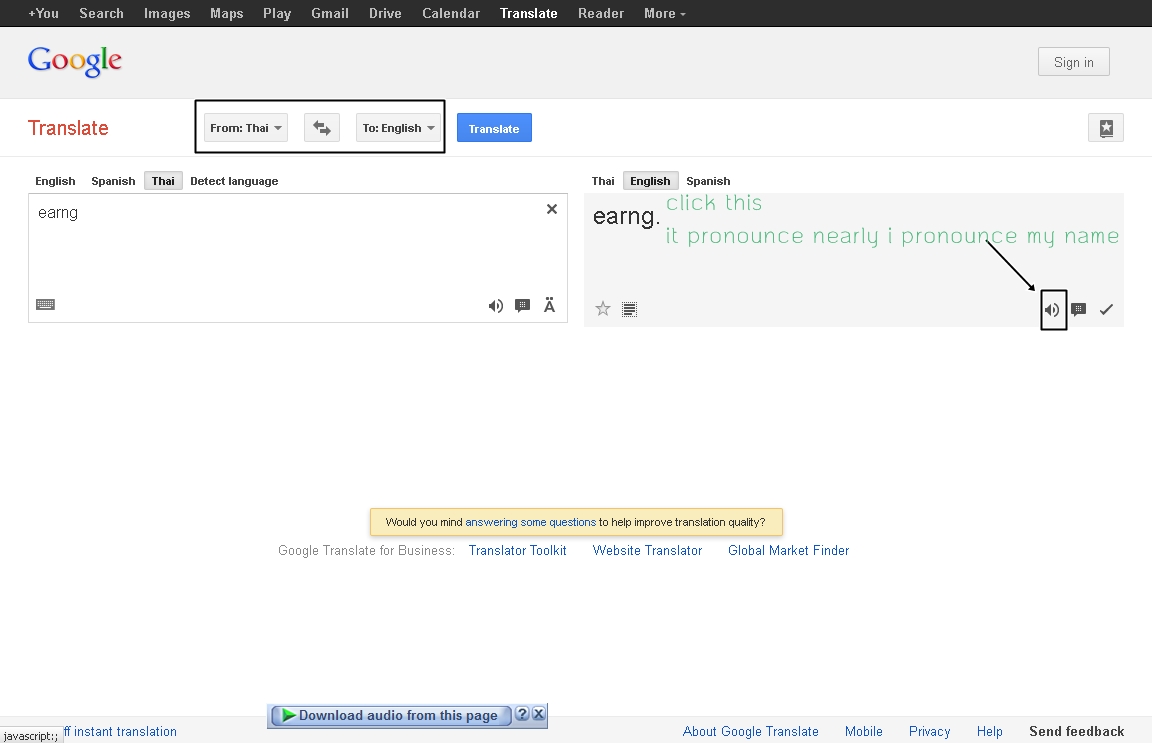Viewport: 1152px width, 743px height.
Task: Listen to the source text pronunciation
Action: [495, 306]
